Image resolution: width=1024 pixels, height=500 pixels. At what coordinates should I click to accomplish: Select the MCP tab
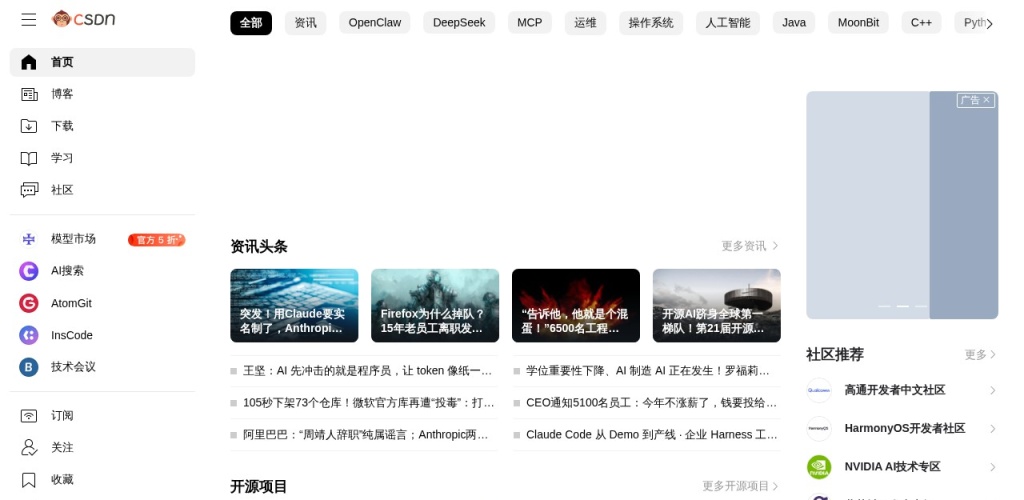click(x=530, y=23)
